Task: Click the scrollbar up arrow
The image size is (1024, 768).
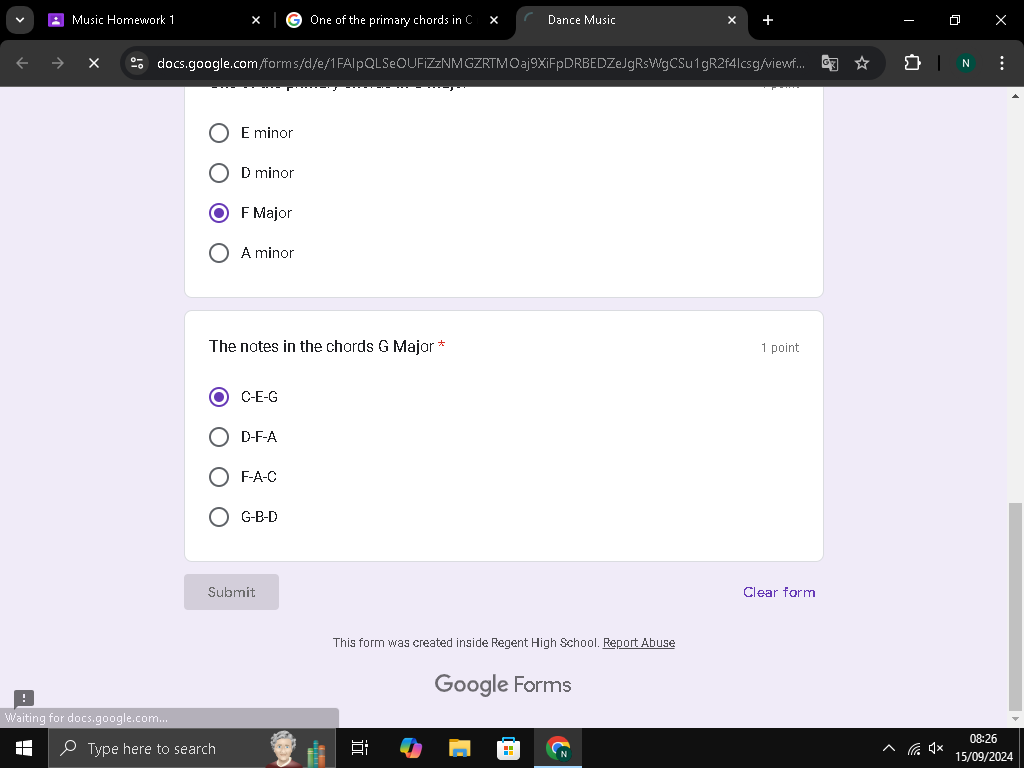Action: pos(1015,95)
